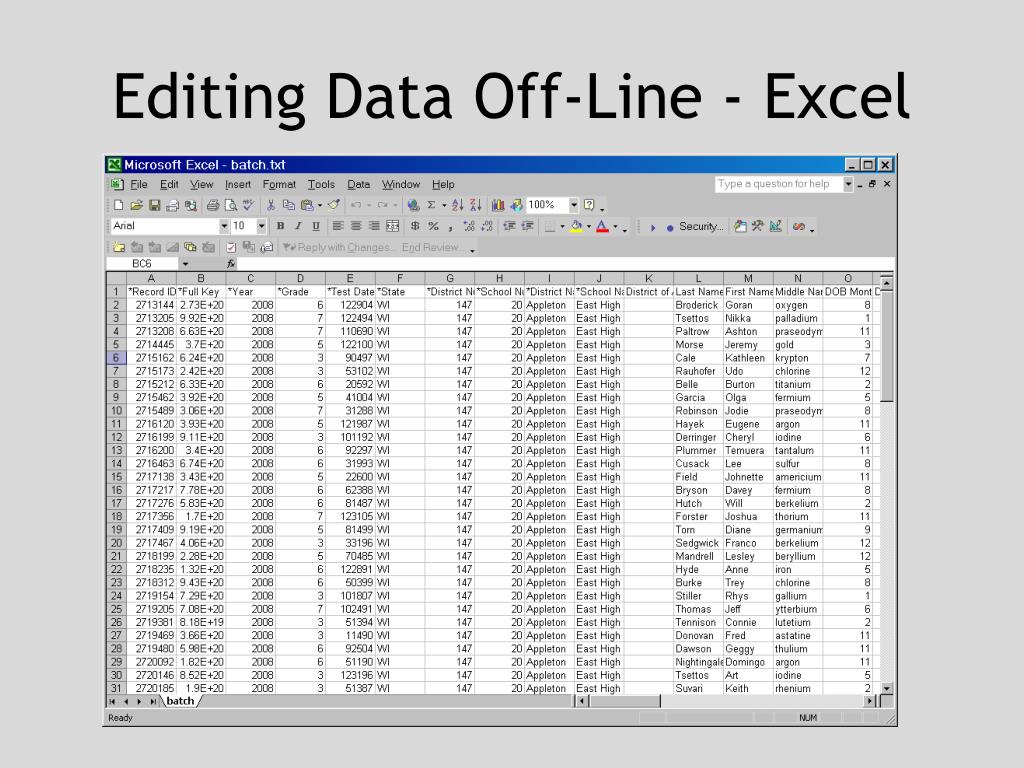This screenshot has width=1024, height=768.
Task: Toggle Align Right
Action: tap(374, 227)
